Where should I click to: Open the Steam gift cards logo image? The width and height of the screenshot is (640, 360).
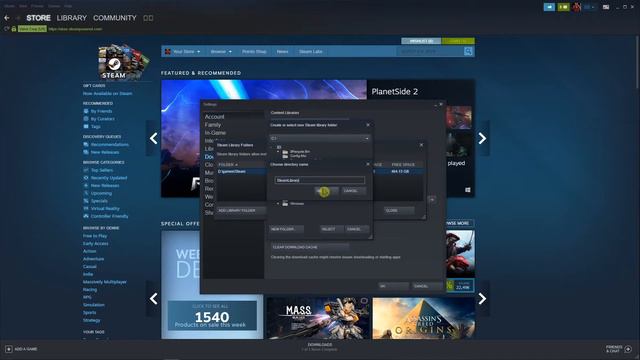[x=122, y=61]
